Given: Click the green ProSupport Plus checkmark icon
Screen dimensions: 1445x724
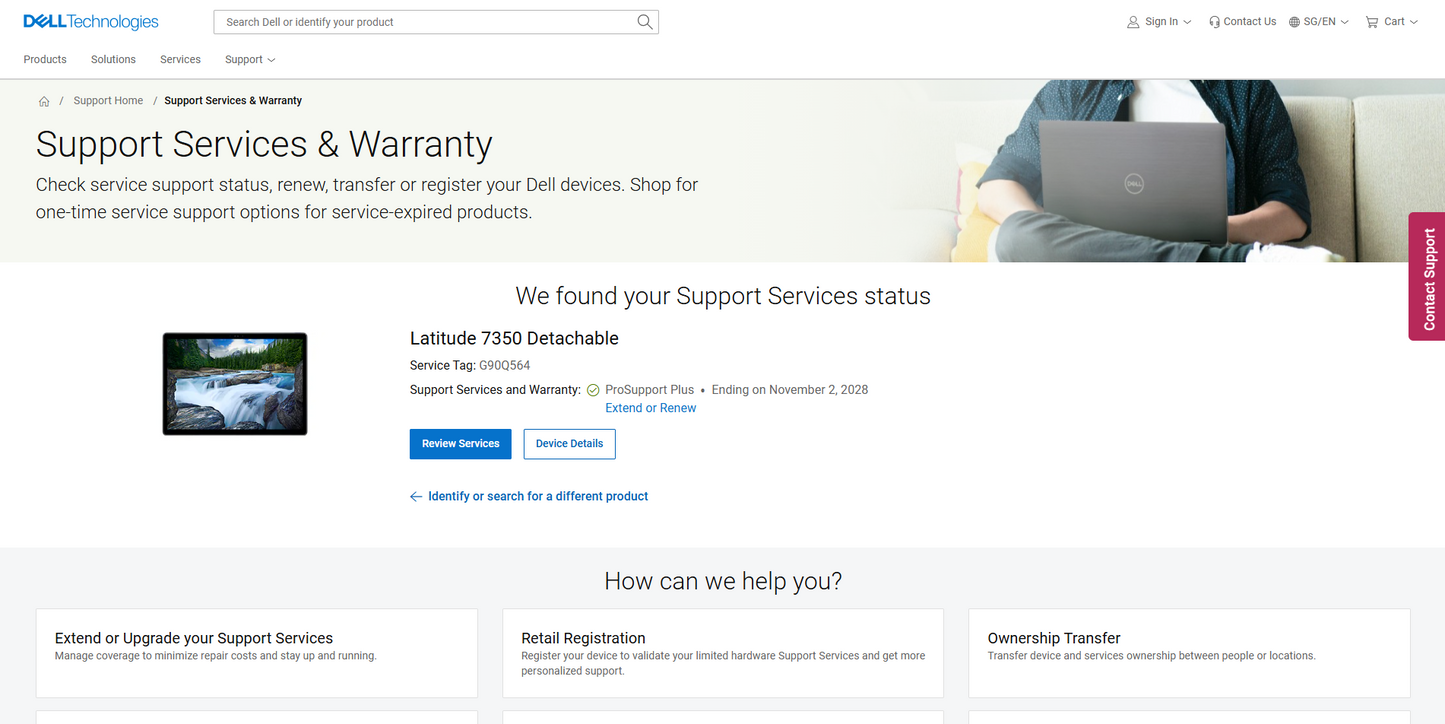Looking at the screenshot, I should (x=593, y=390).
